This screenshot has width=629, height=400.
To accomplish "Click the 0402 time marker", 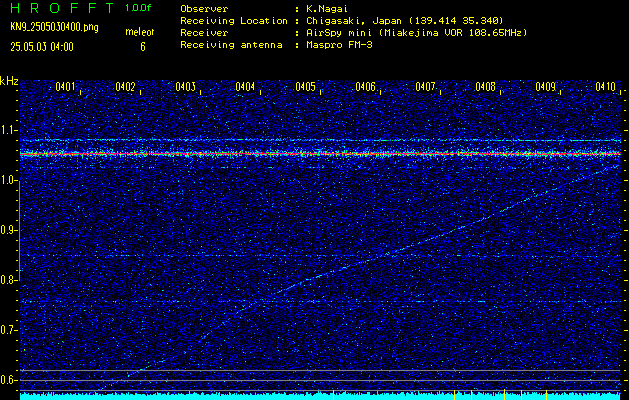I will coord(125,86).
